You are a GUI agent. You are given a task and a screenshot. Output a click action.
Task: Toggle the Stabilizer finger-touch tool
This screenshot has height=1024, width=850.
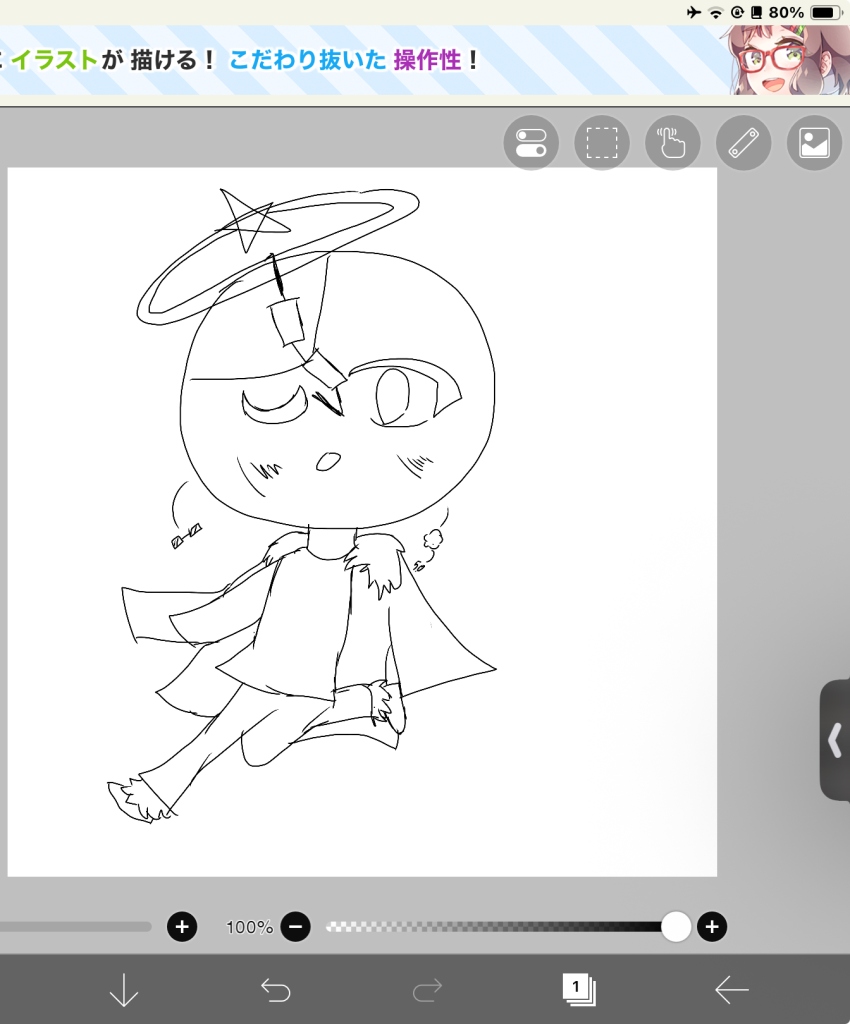(672, 143)
